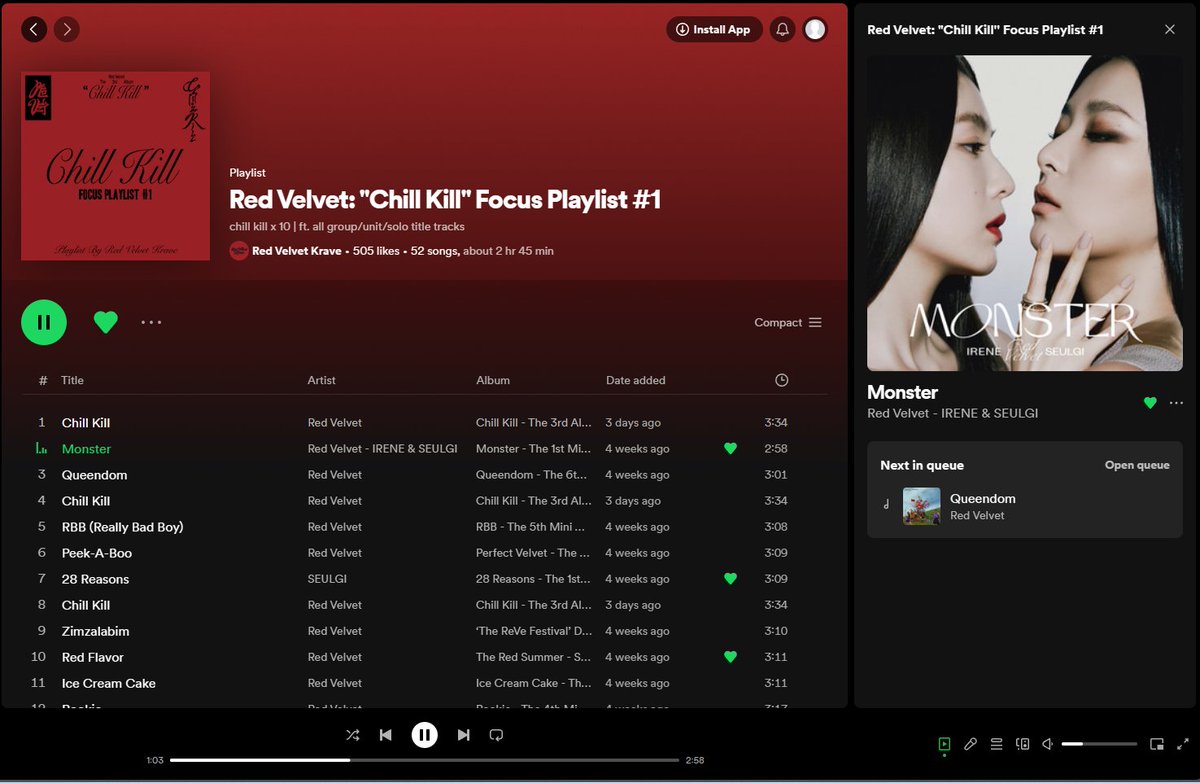
Task: Click Install App button
Action: (714, 30)
